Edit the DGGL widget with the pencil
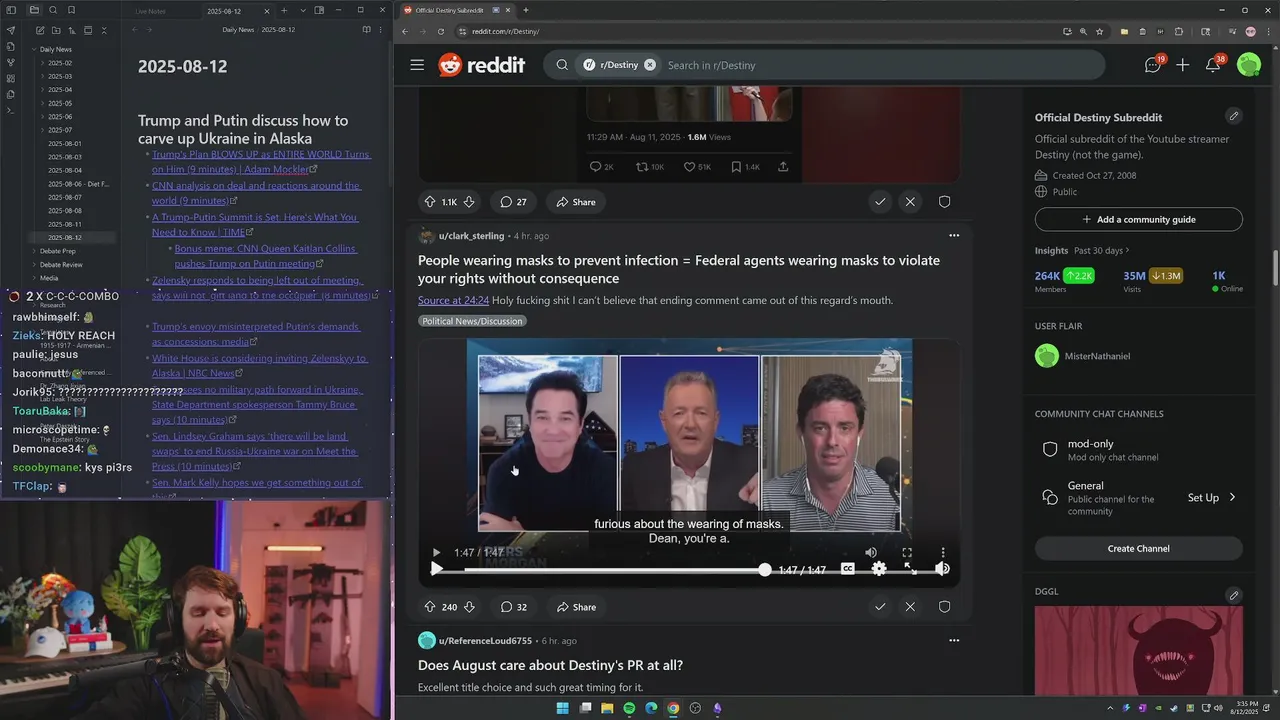 (1234, 595)
